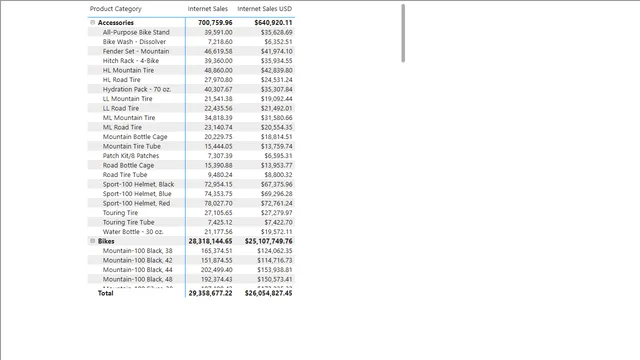The height and width of the screenshot is (360, 640).
Task: Select HL Mountain Tire row
Action: [191, 70]
